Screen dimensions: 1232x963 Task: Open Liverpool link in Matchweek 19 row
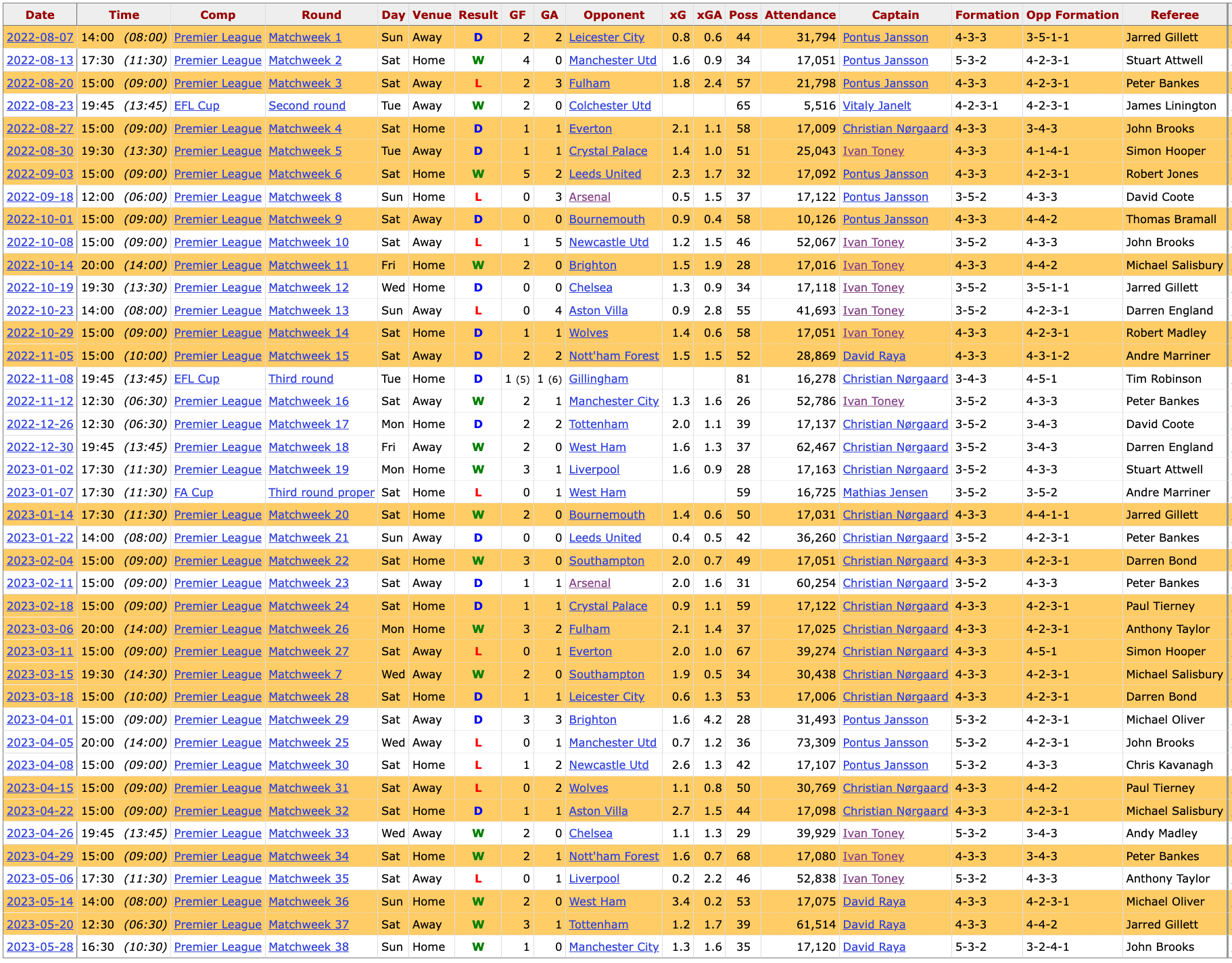(x=594, y=469)
